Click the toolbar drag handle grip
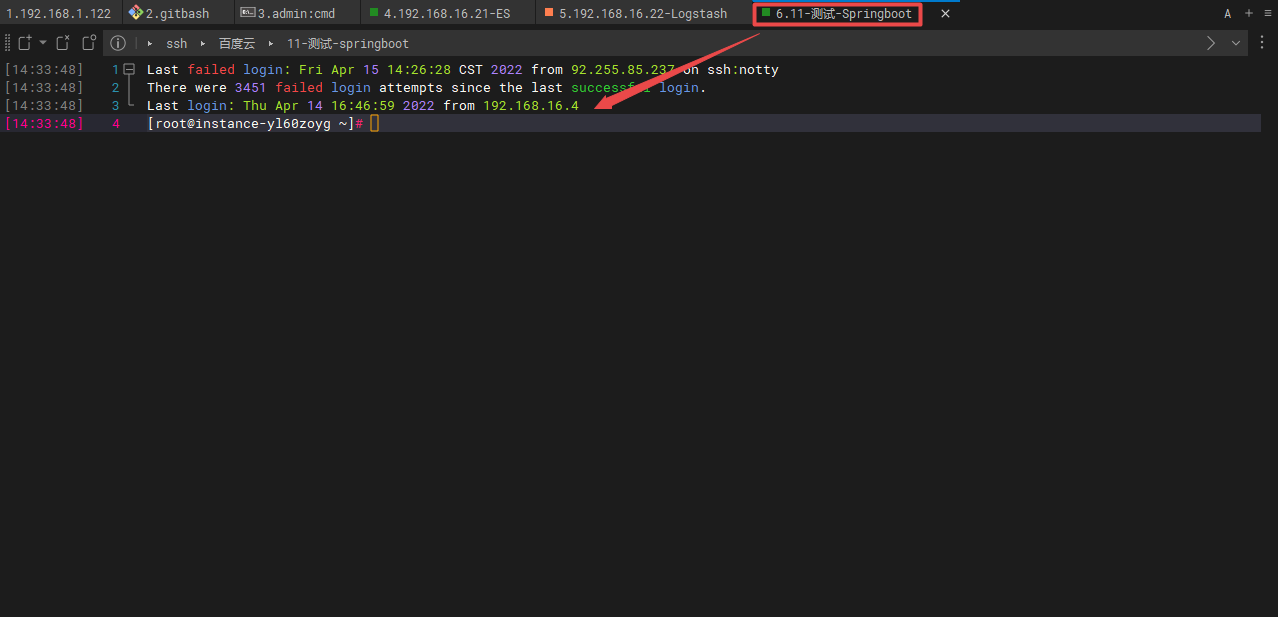The width and height of the screenshot is (1278, 617). coord(8,43)
